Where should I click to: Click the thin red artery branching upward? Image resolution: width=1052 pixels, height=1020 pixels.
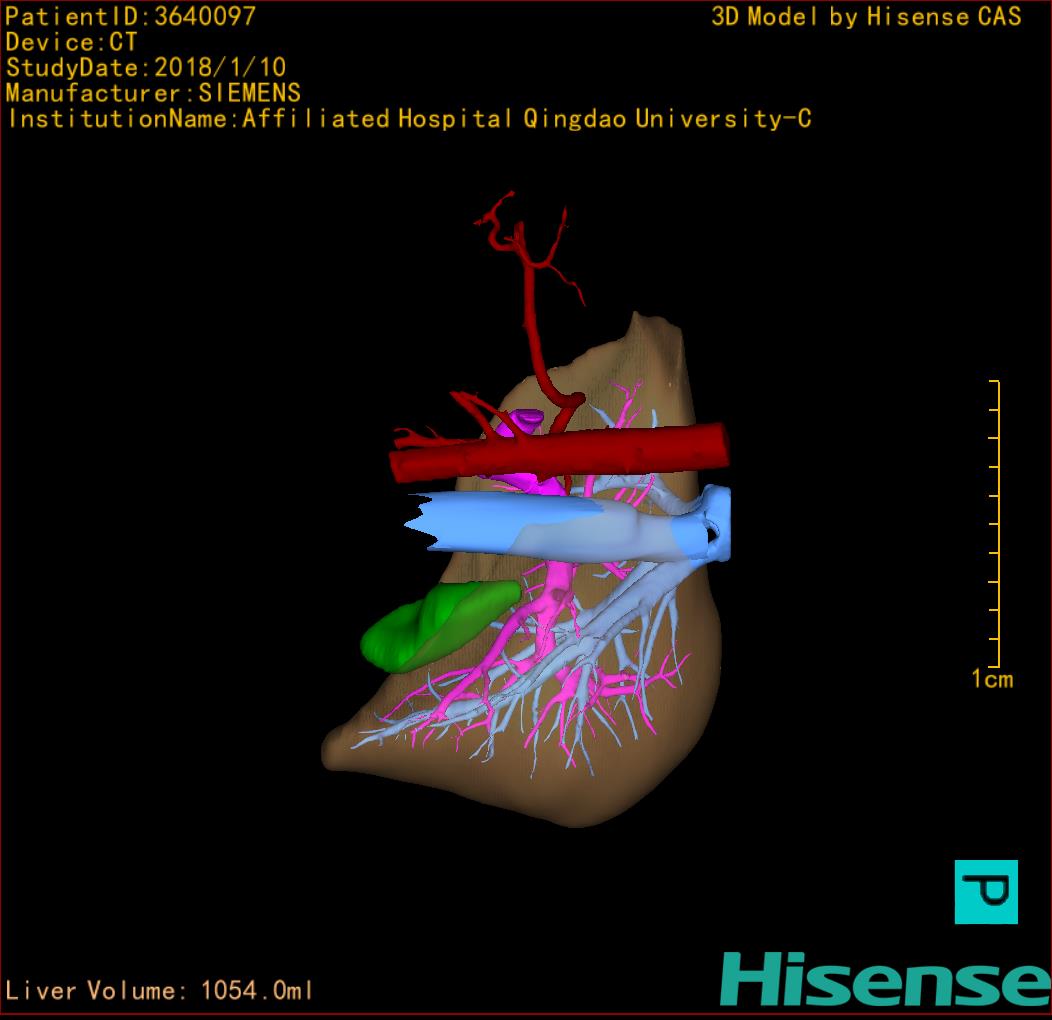(x=531, y=315)
